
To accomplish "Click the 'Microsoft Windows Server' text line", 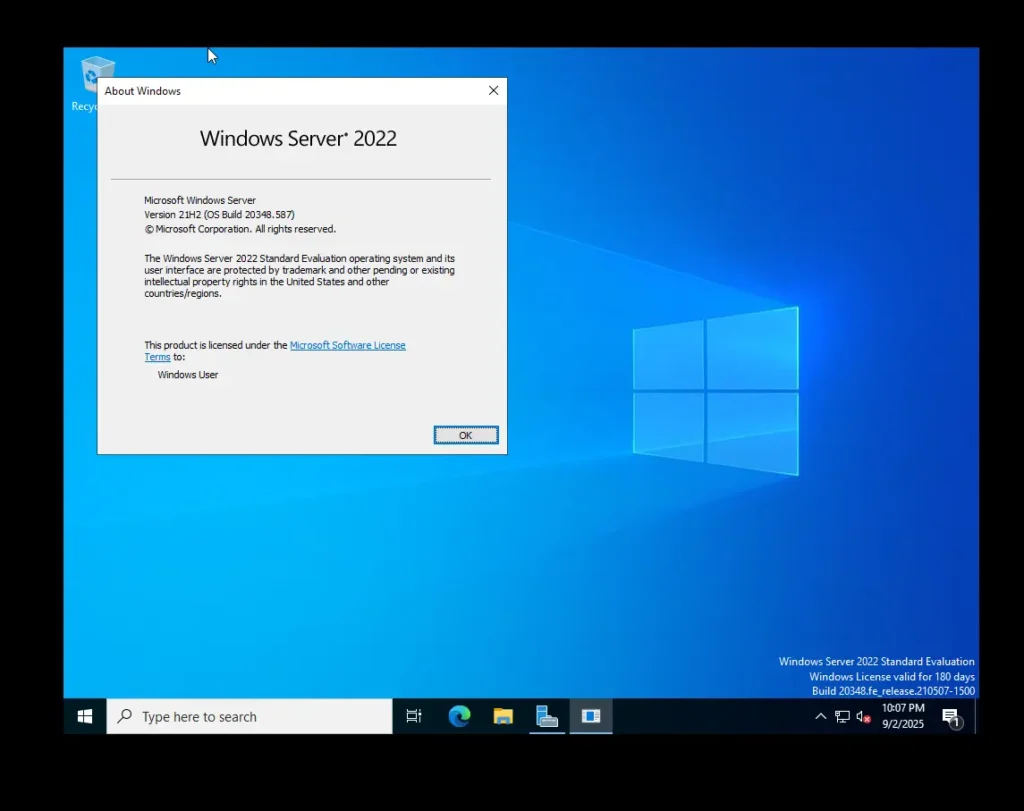I will (200, 200).
